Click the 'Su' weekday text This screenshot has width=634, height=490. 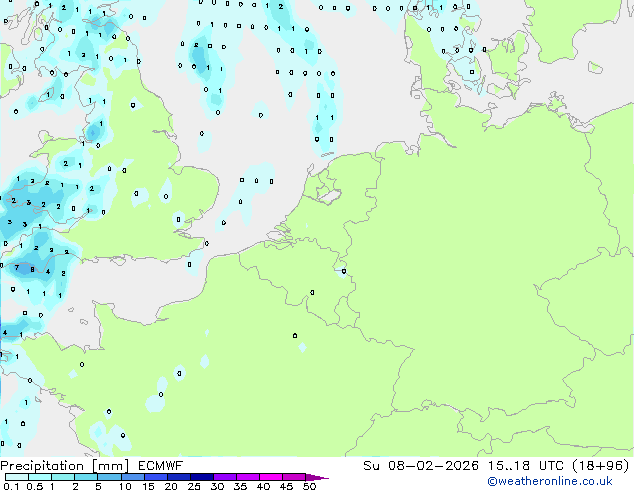(372, 466)
